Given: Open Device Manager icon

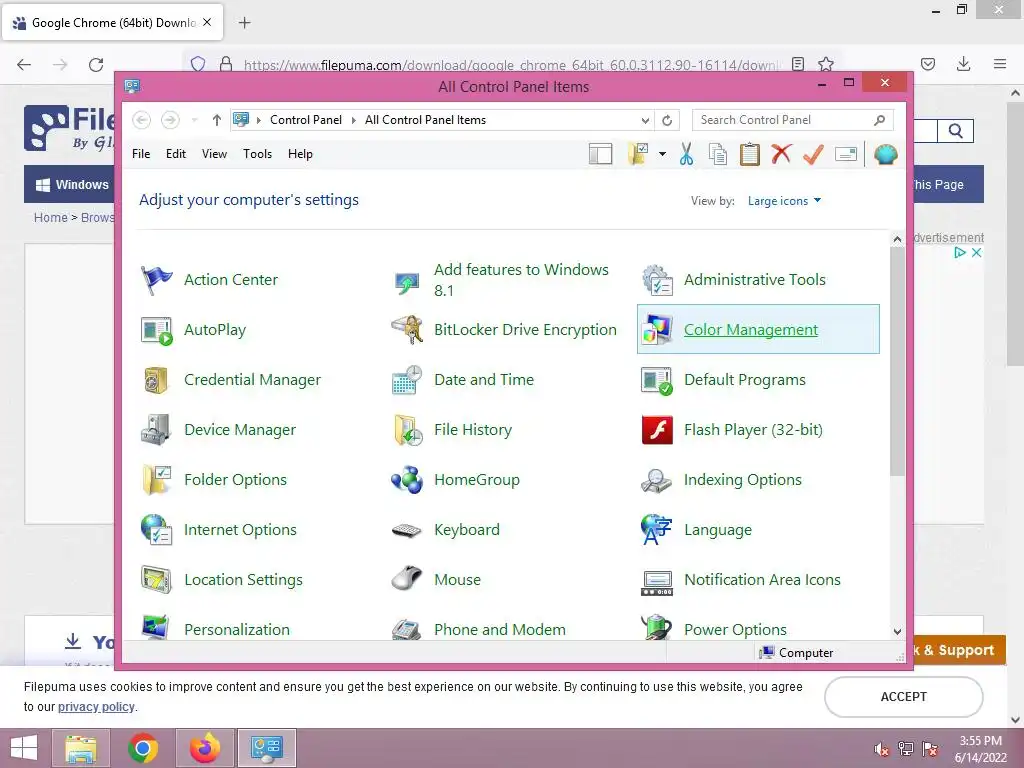Looking at the screenshot, I should [156, 430].
